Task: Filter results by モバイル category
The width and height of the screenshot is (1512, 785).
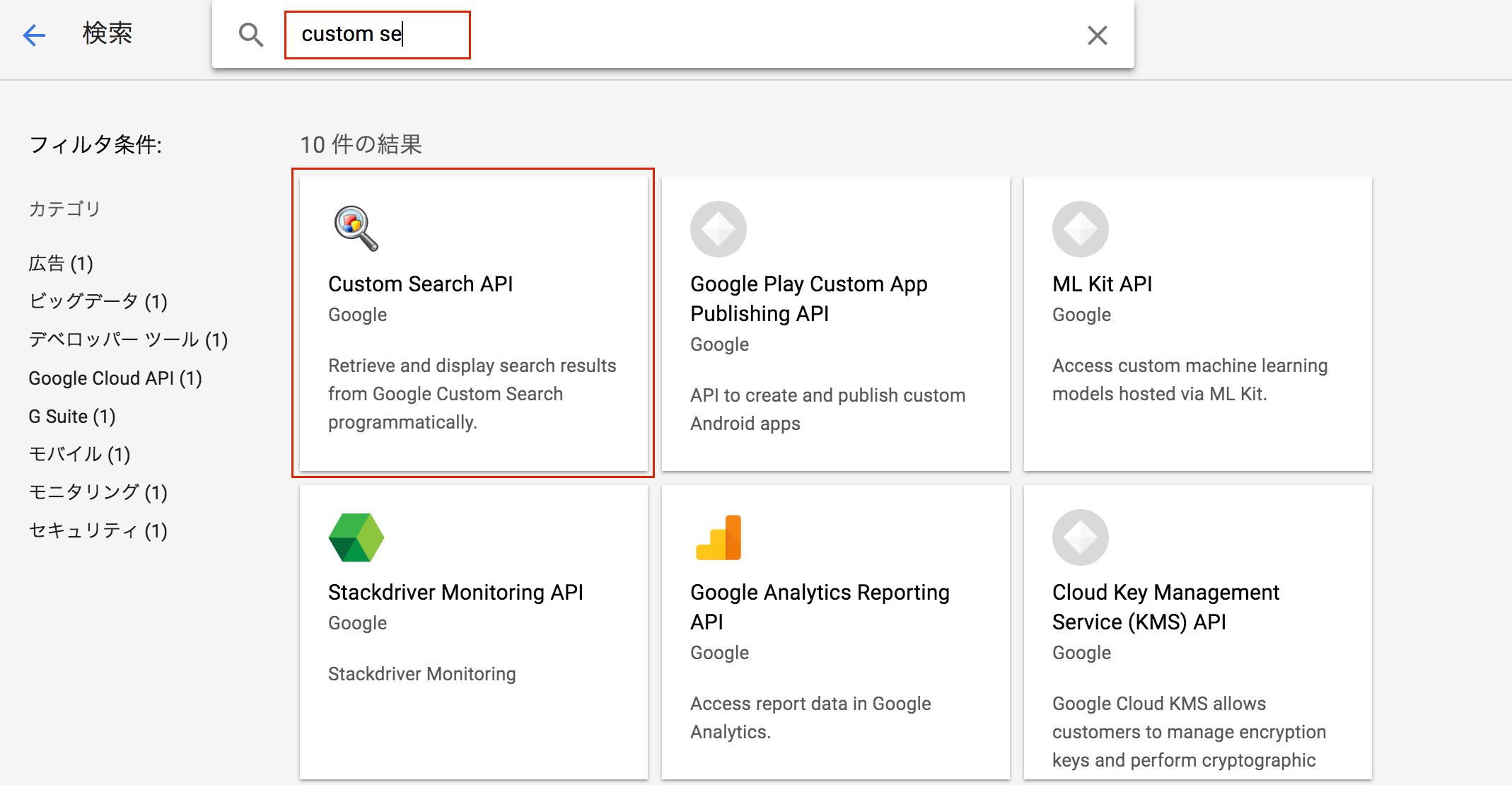Action: tap(79, 455)
